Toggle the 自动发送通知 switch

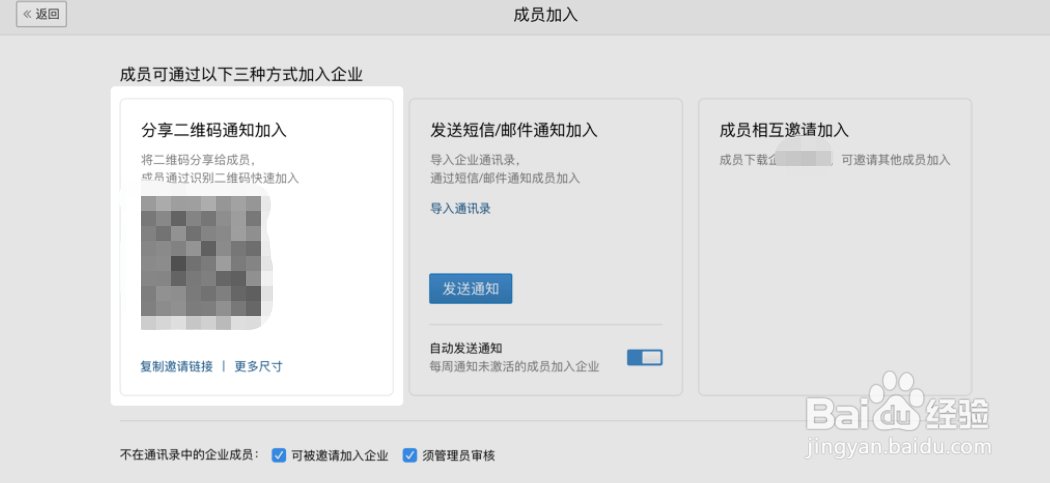click(x=644, y=358)
